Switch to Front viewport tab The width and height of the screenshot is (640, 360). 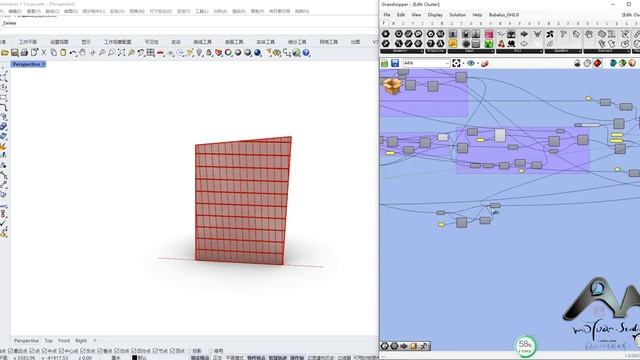(64, 340)
